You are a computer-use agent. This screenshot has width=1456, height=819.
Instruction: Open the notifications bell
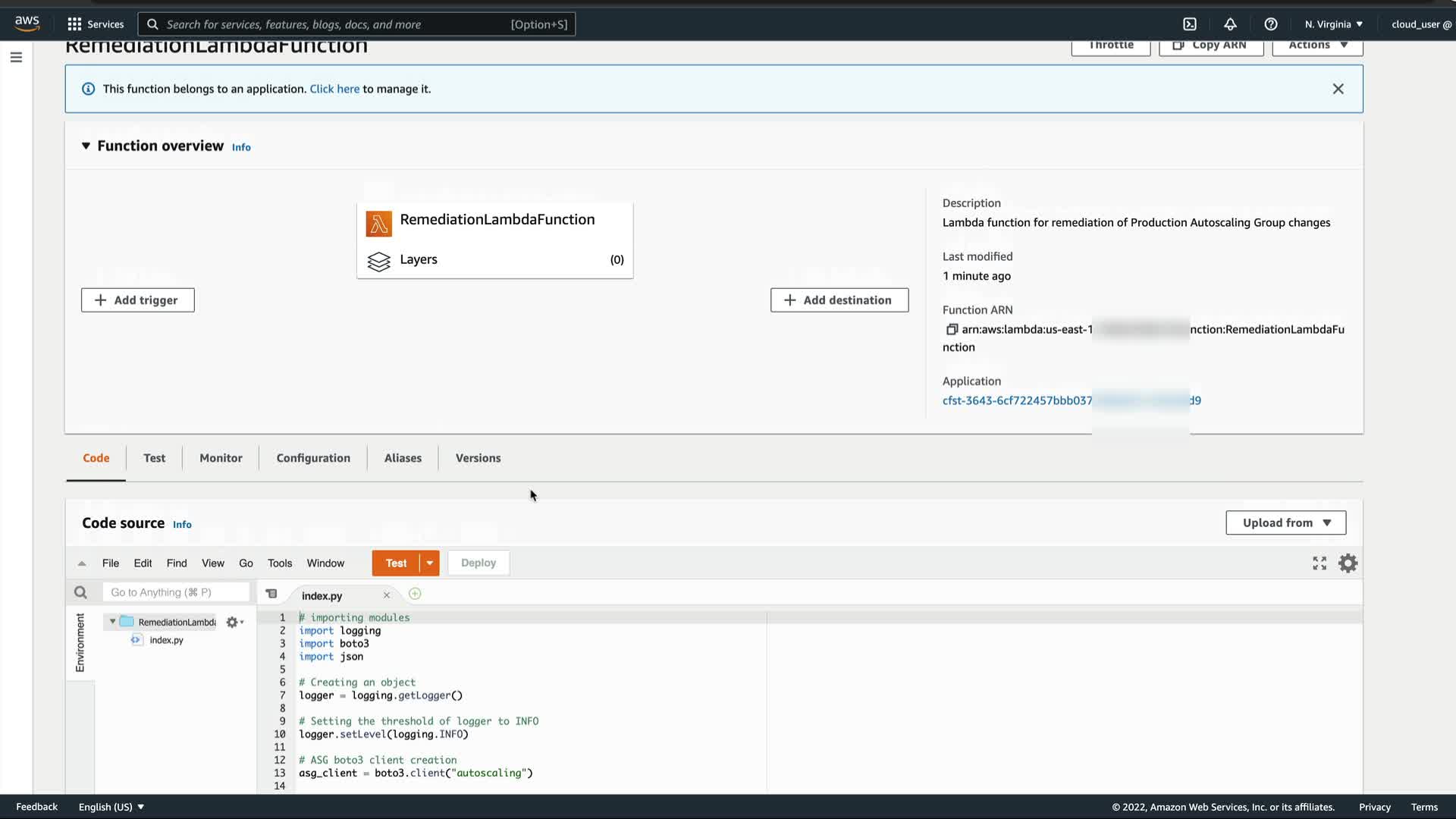(x=1230, y=24)
